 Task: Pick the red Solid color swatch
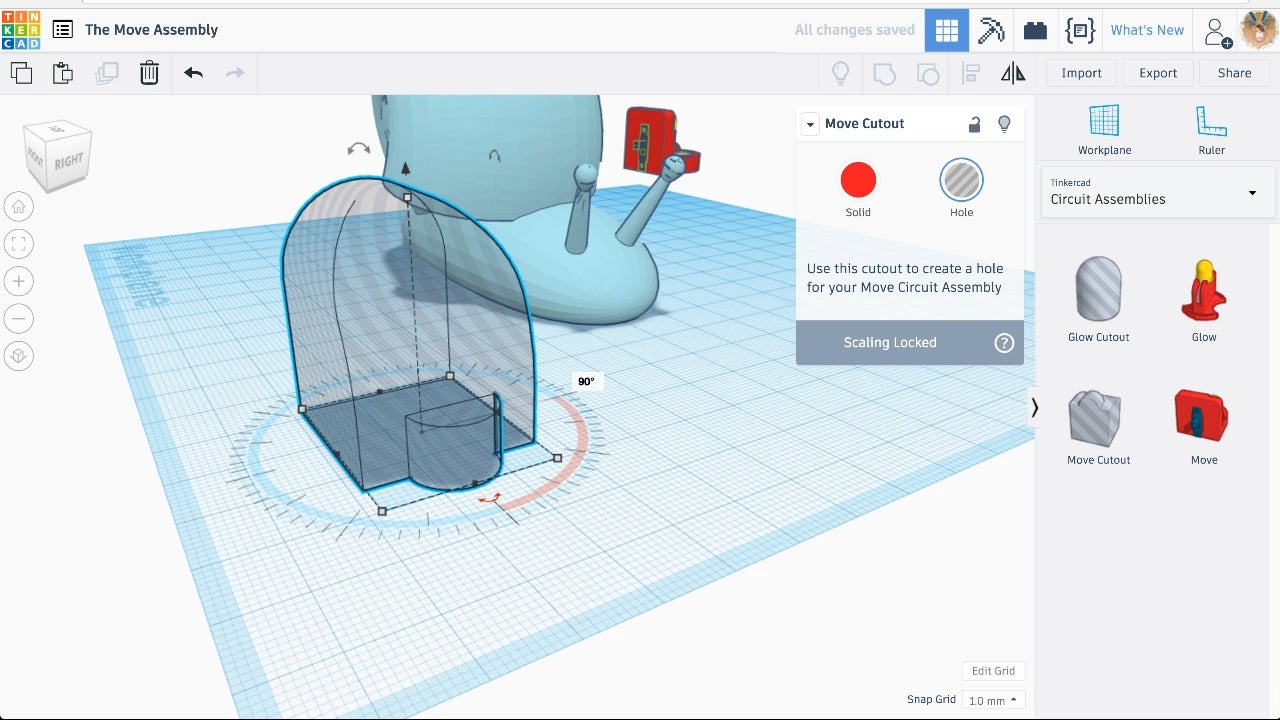[x=858, y=181]
